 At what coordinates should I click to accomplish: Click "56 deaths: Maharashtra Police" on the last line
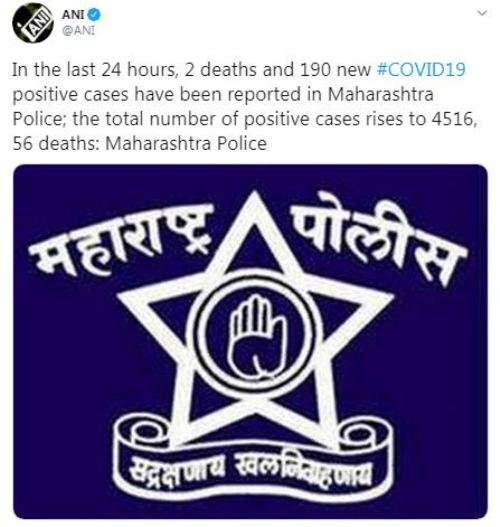139,144
